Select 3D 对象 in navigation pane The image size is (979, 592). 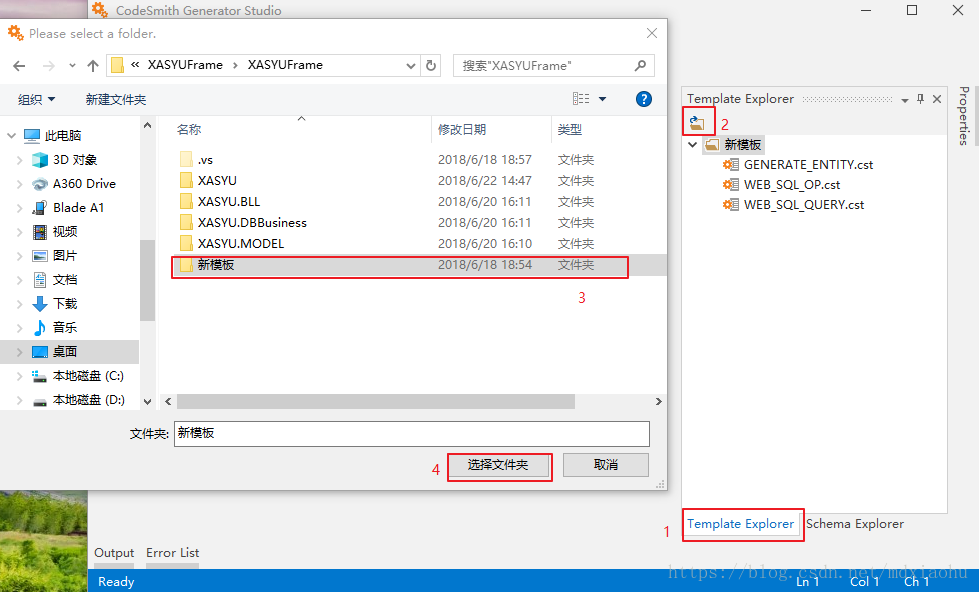coord(74,160)
